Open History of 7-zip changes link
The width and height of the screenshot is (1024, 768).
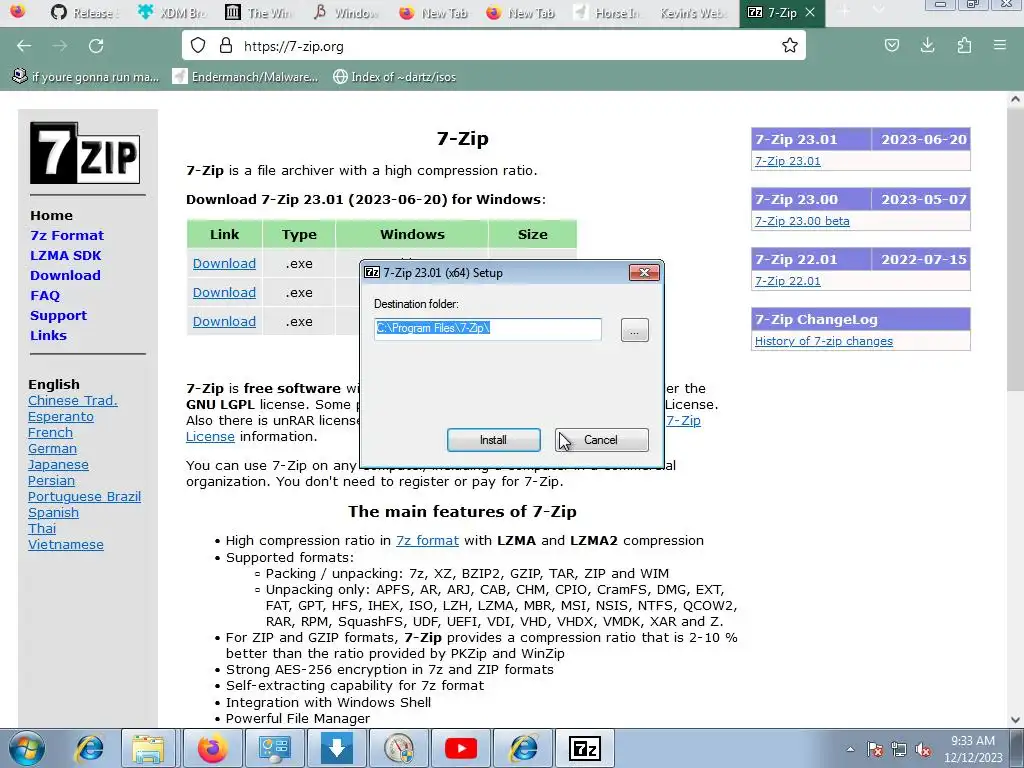(x=824, y=341)
